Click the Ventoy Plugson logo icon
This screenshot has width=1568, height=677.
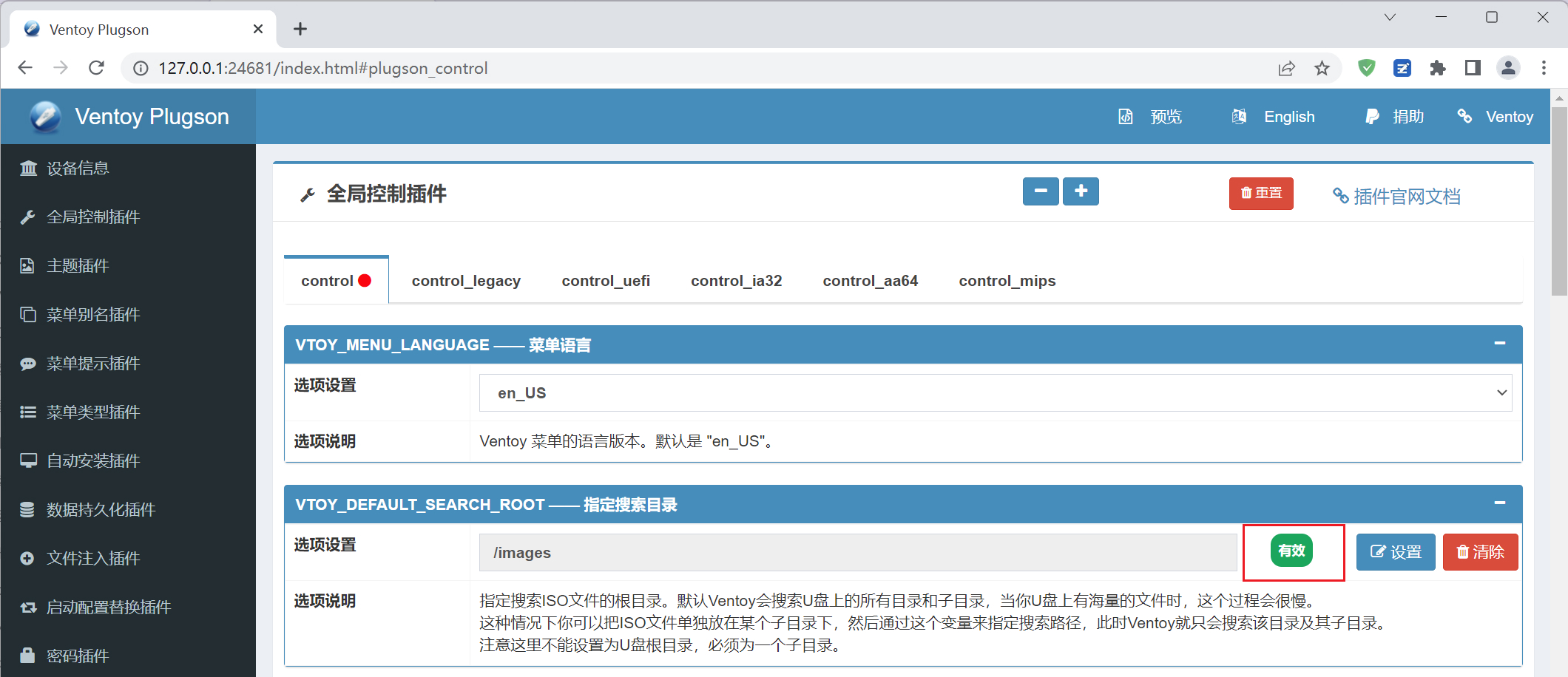[45, 117]
